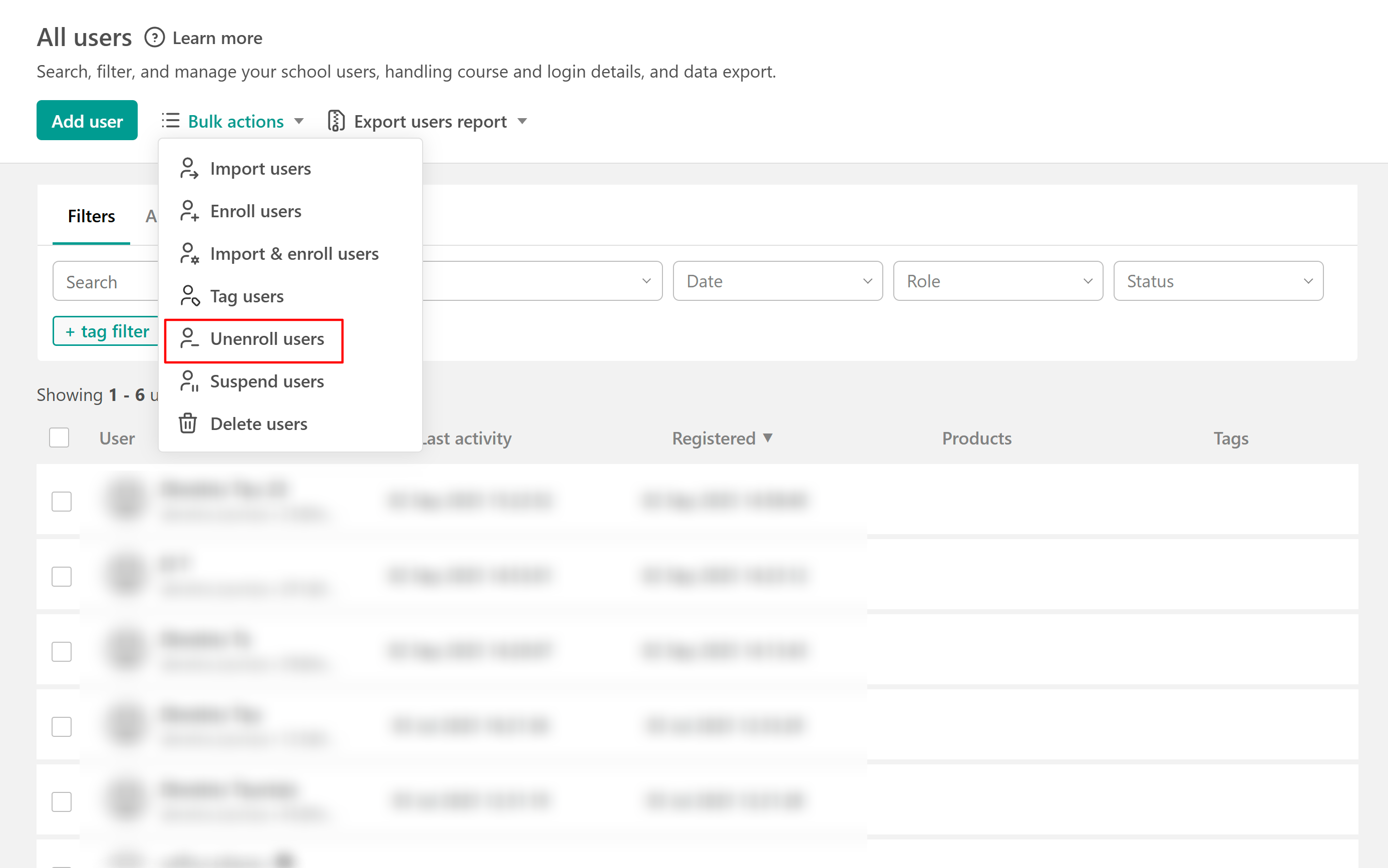The image size is (1388, 868).
Task: Toggle the select-all checkbox in the table header
Action: click(59, 438)
